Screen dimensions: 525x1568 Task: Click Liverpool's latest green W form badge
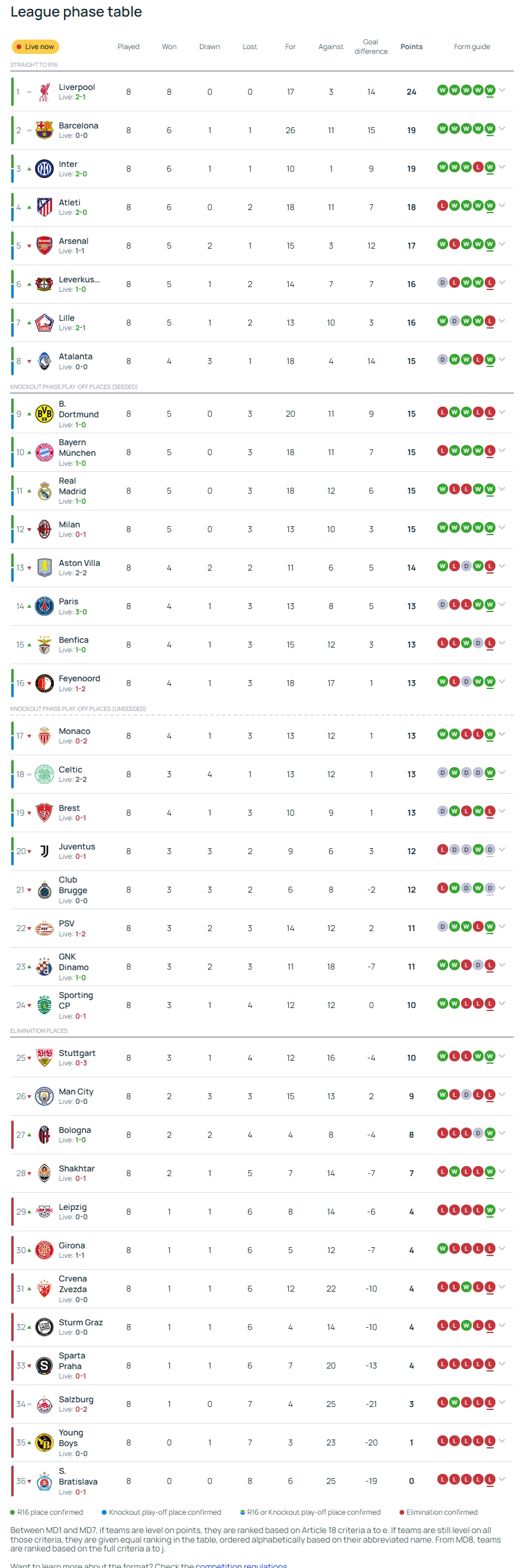click(489, 90)
